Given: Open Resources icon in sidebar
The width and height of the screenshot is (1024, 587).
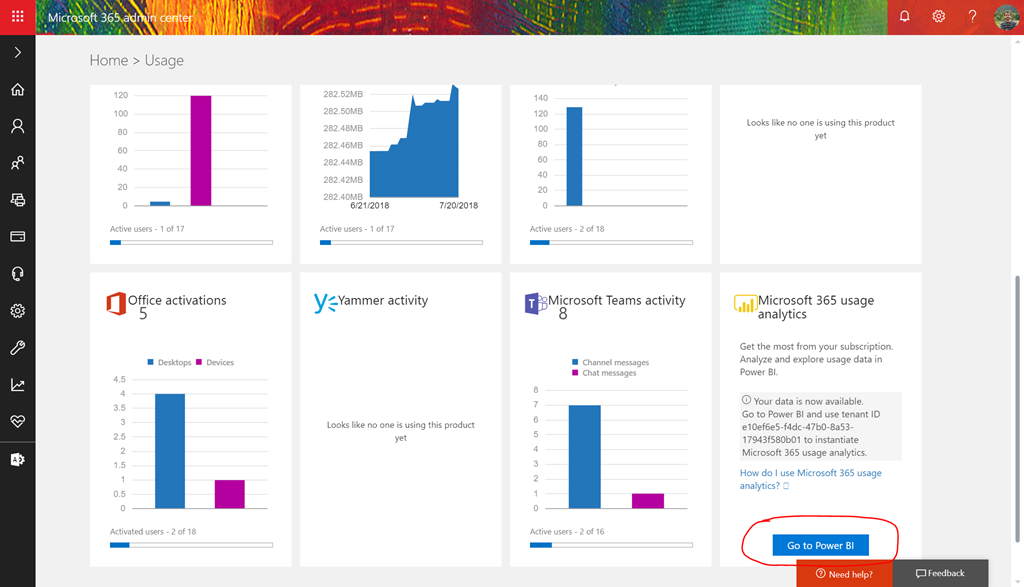Looking at the screenshot, I should 18,200.
